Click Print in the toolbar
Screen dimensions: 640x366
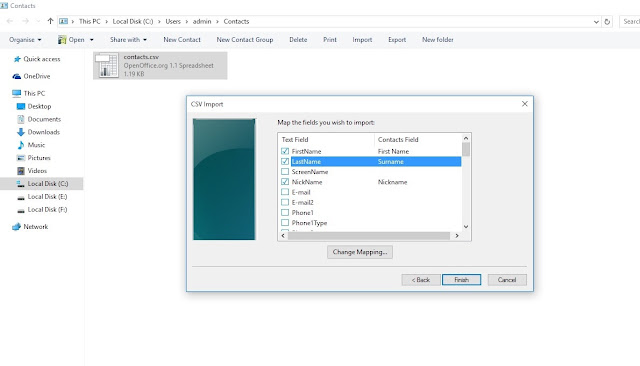pos(330,40)
